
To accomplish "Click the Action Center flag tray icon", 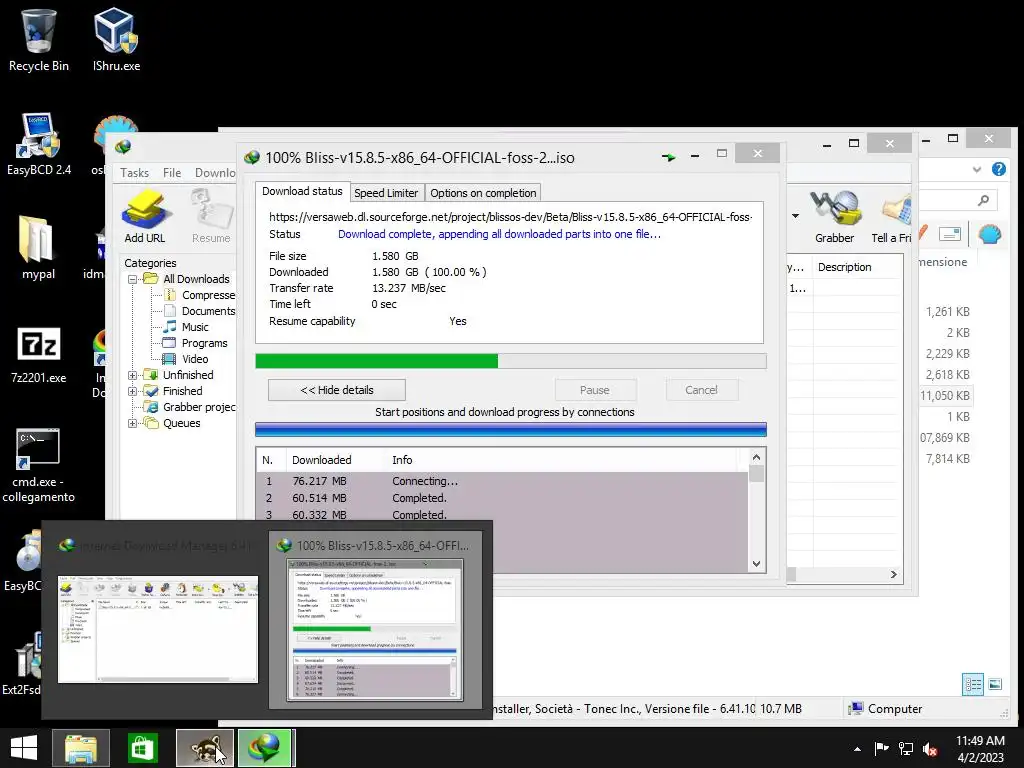I will click(882, 749).
